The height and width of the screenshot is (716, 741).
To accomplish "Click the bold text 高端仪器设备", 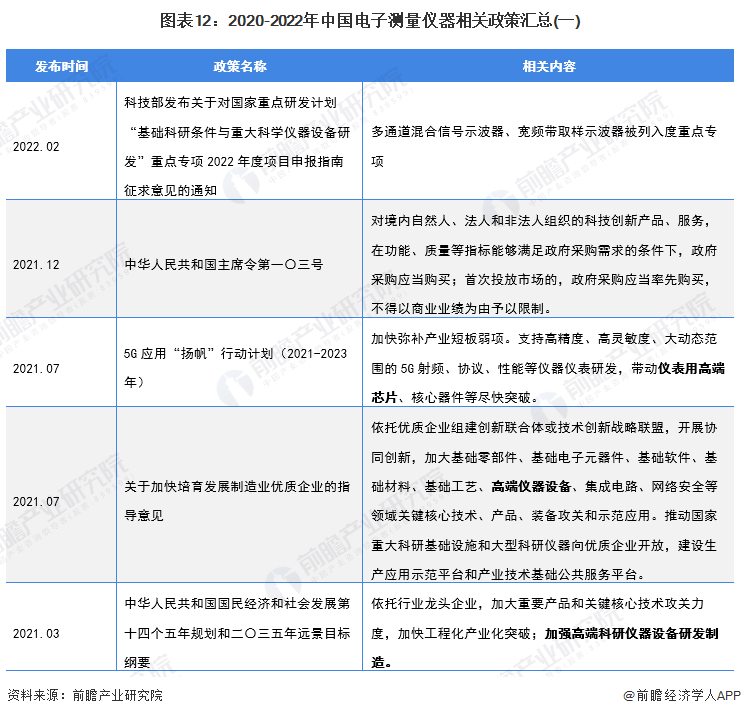I will 530,486.
